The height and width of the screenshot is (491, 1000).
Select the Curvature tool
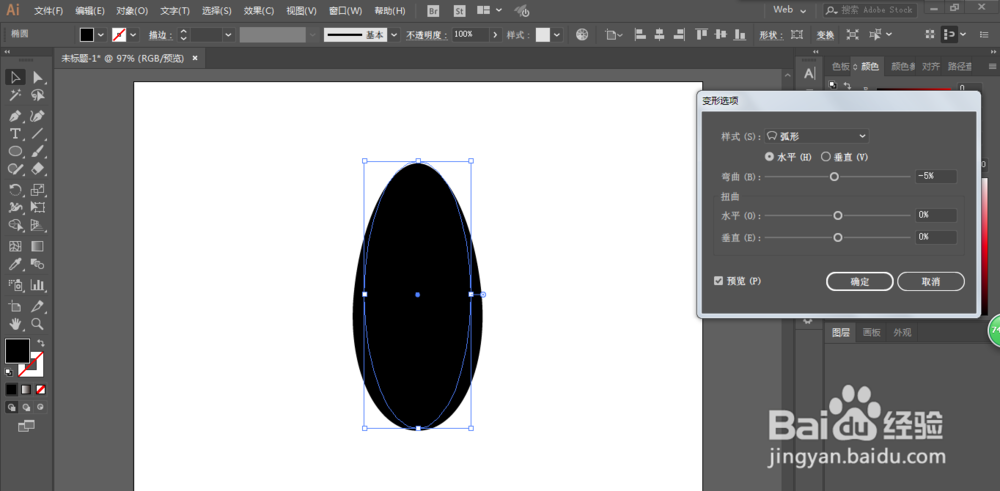coord(38,116)
